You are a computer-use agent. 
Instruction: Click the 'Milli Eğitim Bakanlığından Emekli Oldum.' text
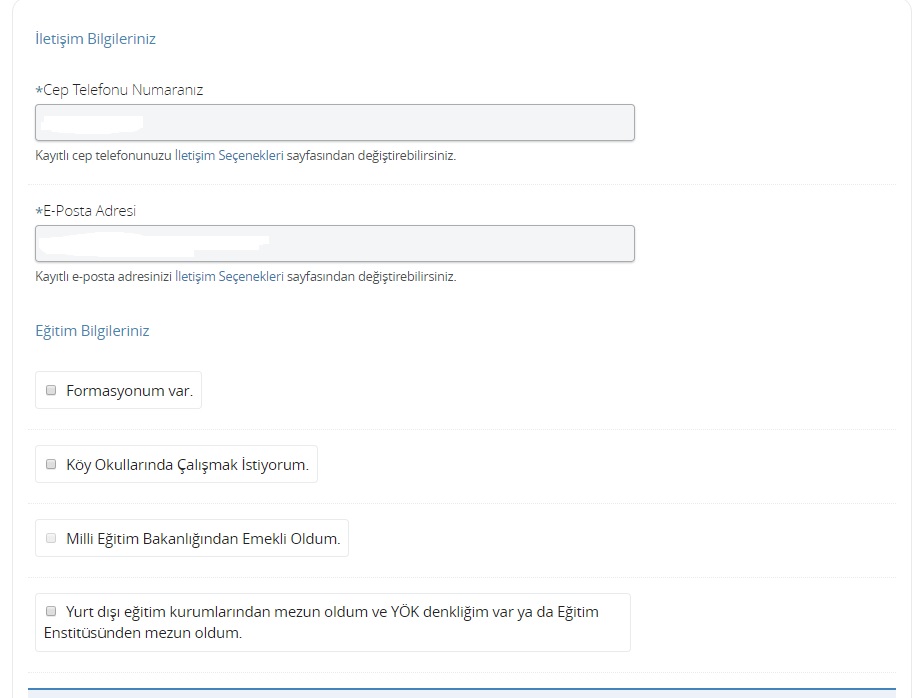pyautogui.click(x=203, y=539)
